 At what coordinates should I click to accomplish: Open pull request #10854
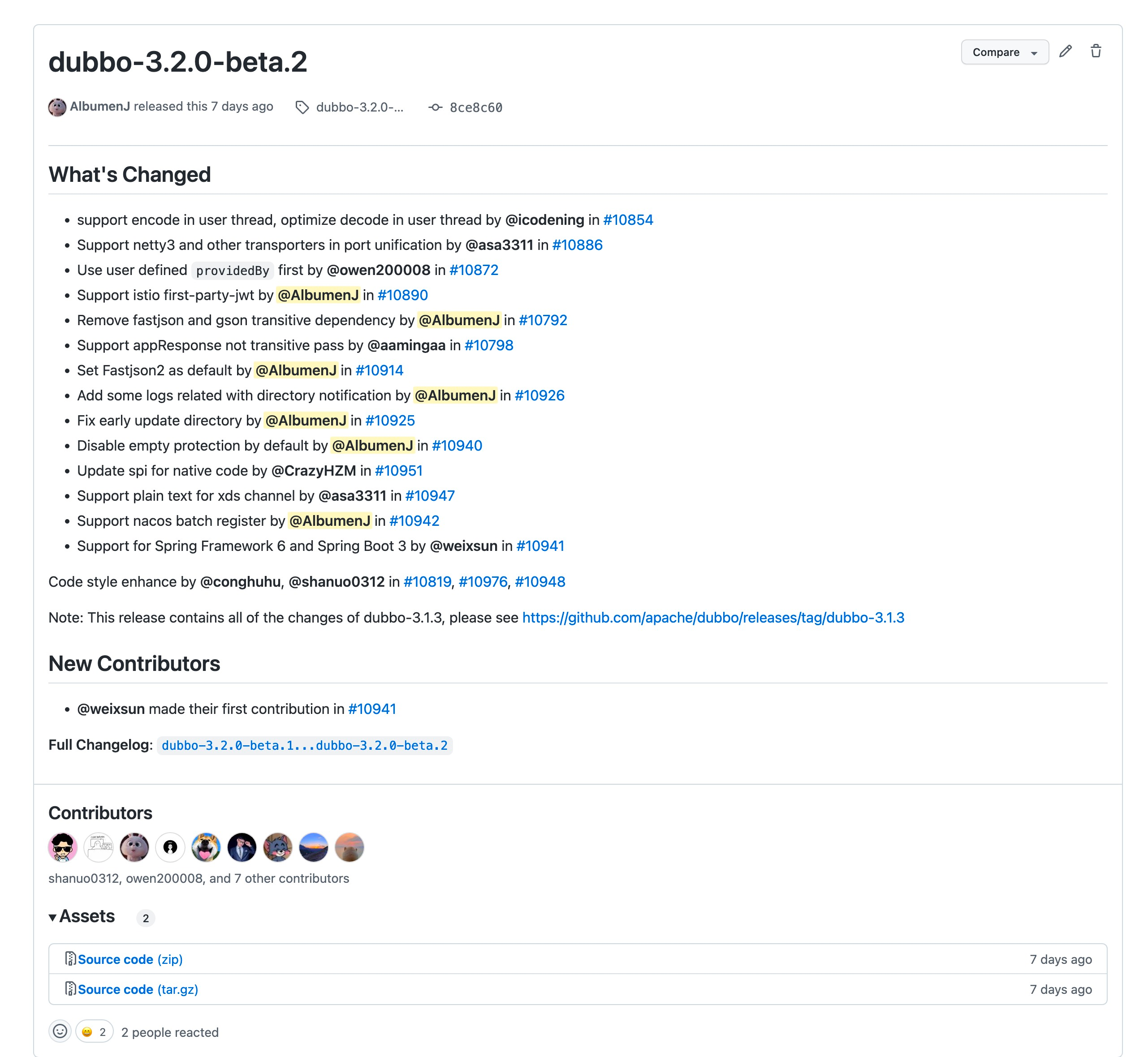(x=628, y=220)
